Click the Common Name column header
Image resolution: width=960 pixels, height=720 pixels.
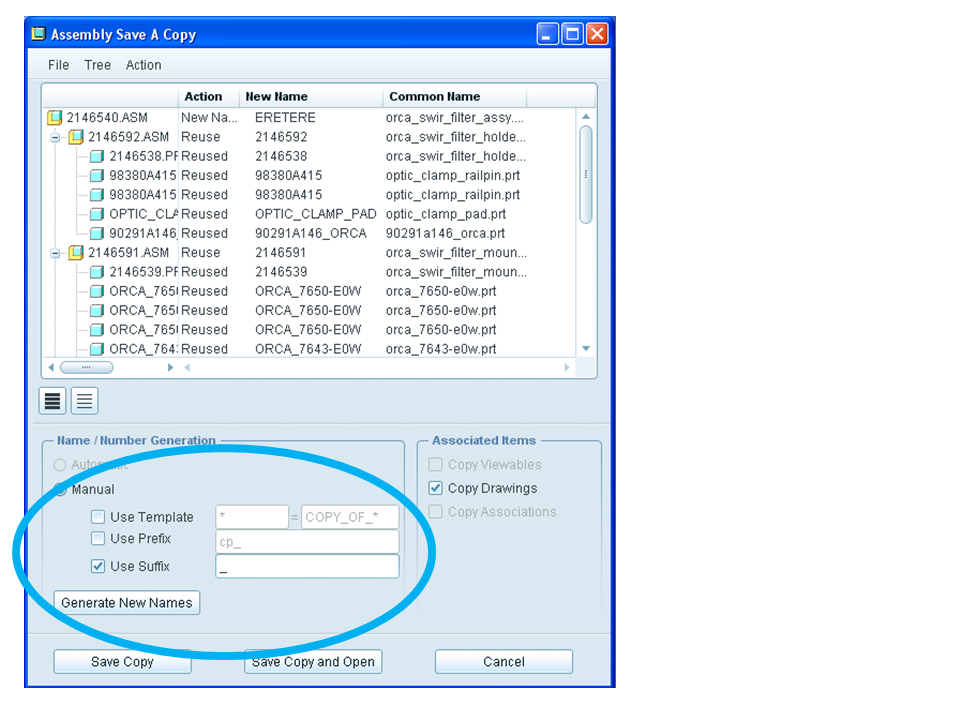tap(455, 97)
